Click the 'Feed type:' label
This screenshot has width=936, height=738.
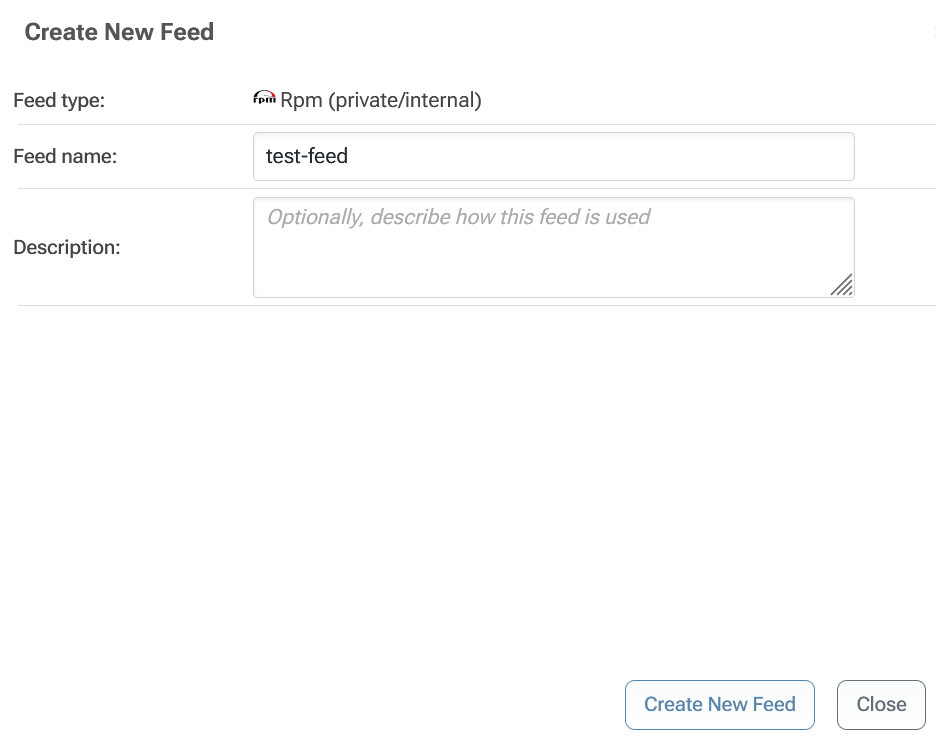click(59, 100)
